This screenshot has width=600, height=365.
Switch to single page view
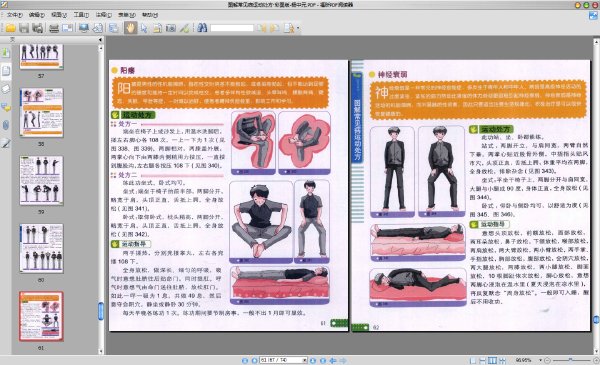[473, 360]
